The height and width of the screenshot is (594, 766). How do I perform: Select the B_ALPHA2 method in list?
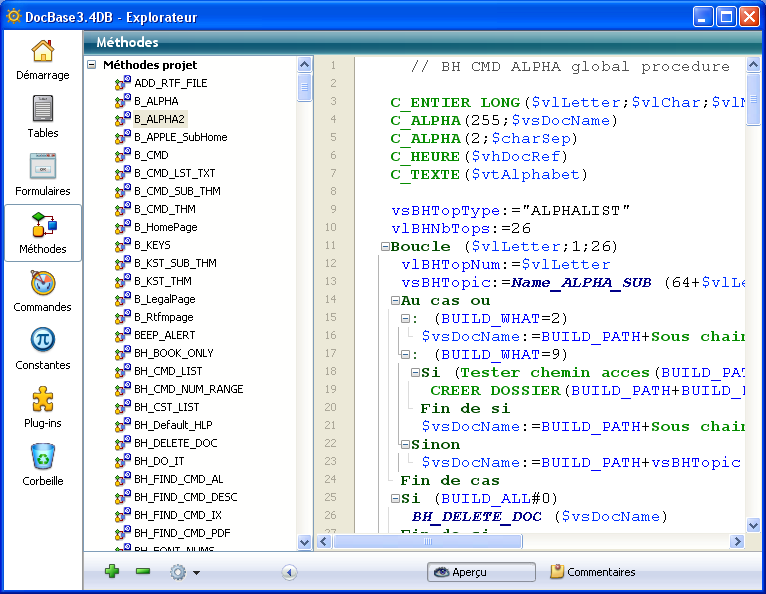158,119
